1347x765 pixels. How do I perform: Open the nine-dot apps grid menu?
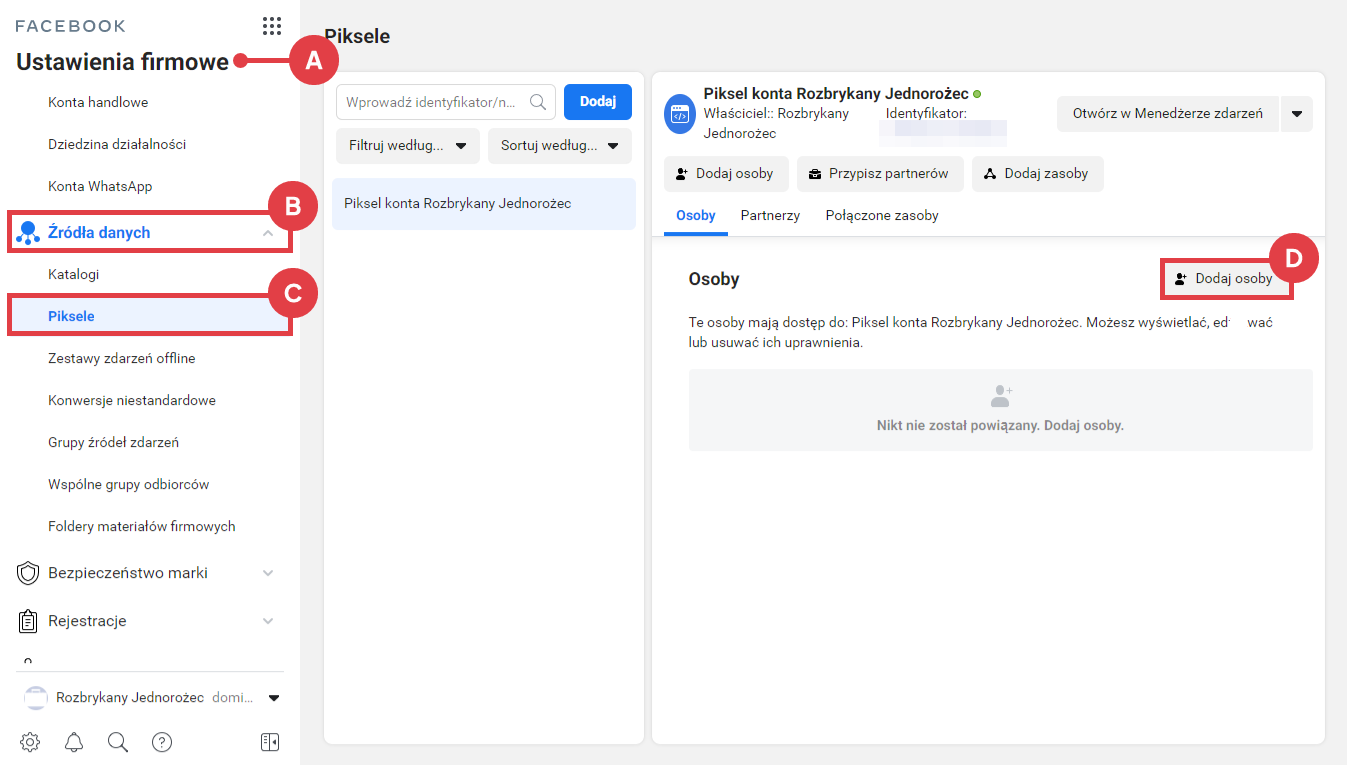(271, 26)
